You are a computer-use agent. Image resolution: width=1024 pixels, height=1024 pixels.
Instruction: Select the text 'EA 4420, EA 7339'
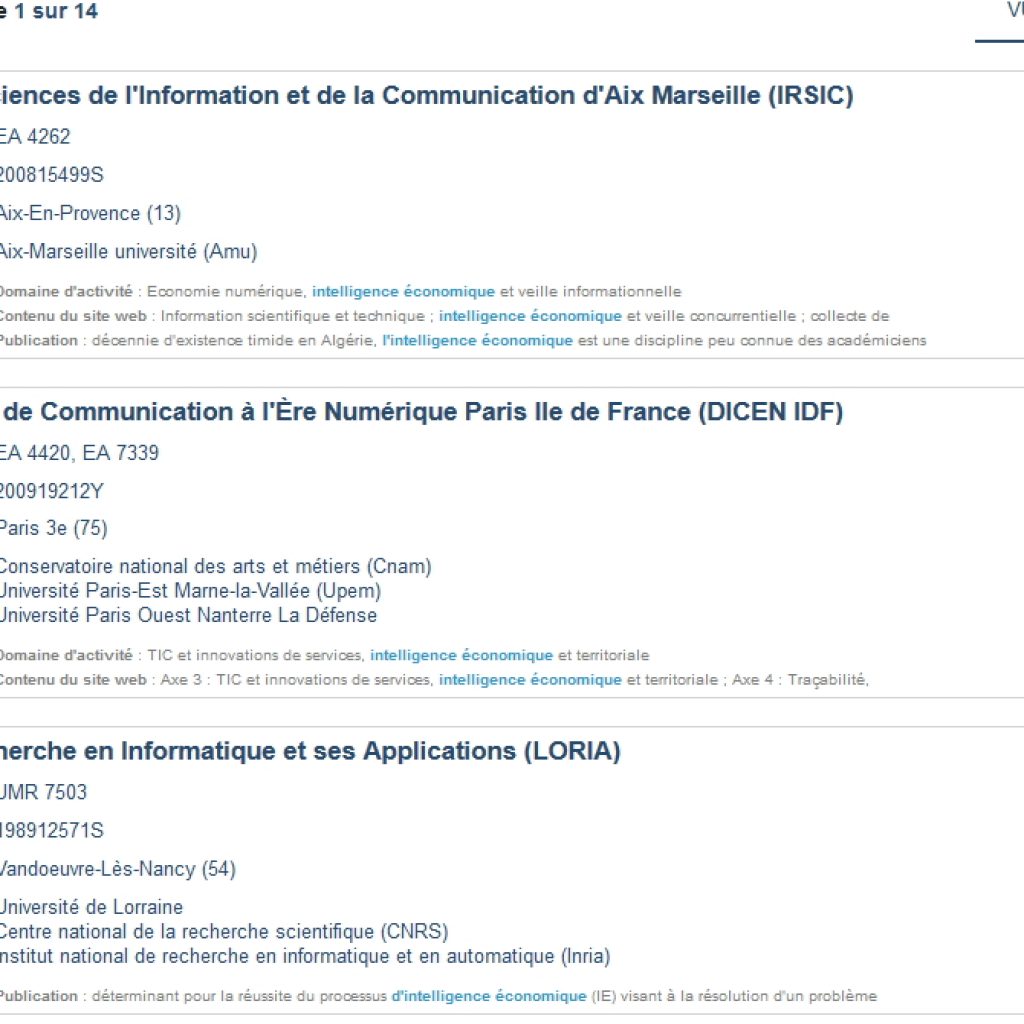click(79, 453)
